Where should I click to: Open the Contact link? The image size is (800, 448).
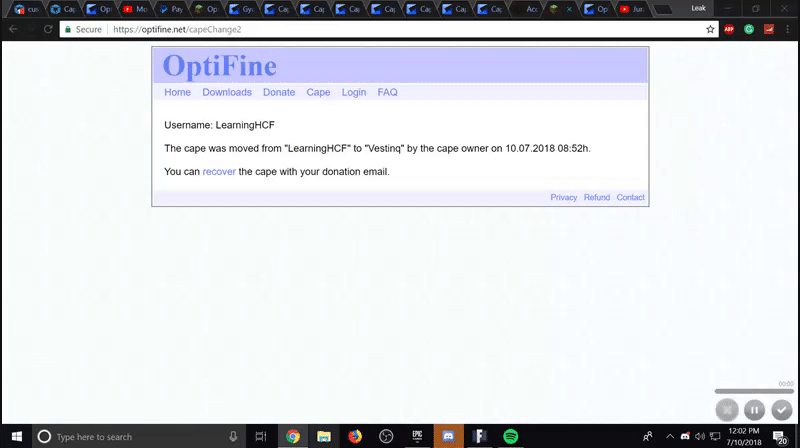pyautogui.click(x=631, y=197)
